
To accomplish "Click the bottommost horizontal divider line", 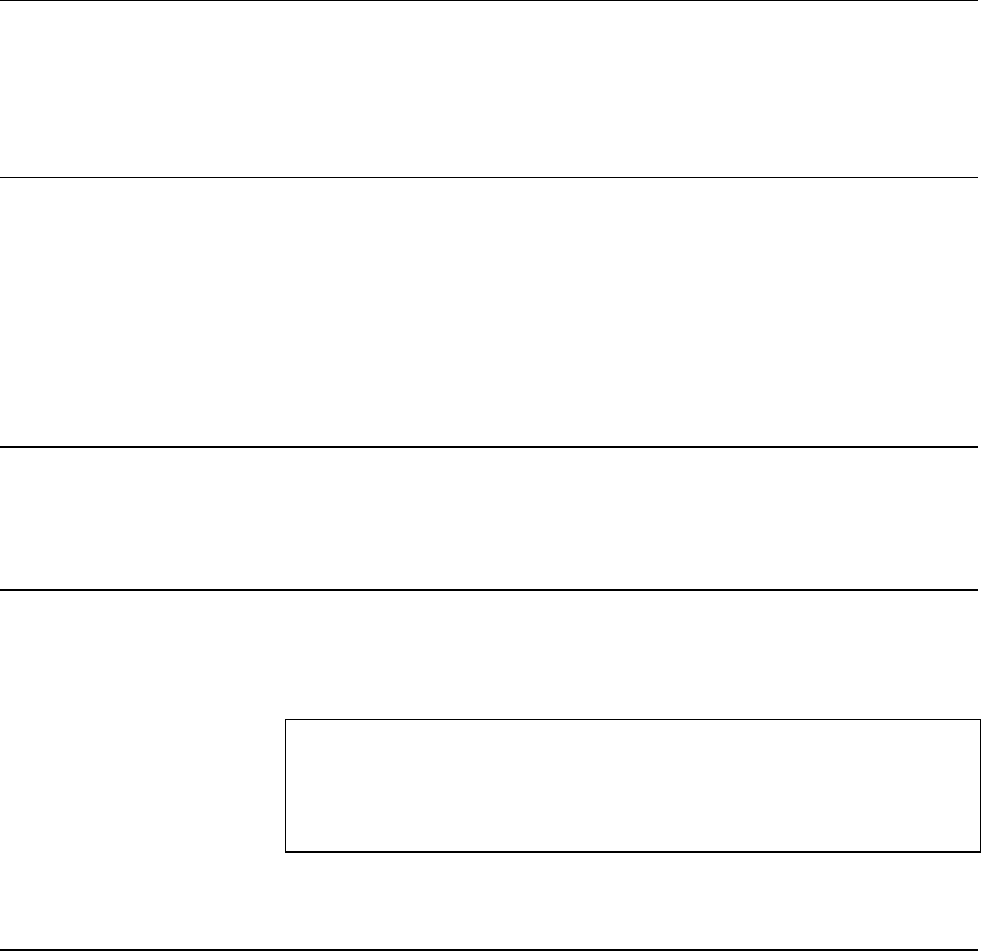I will (489, 950).
